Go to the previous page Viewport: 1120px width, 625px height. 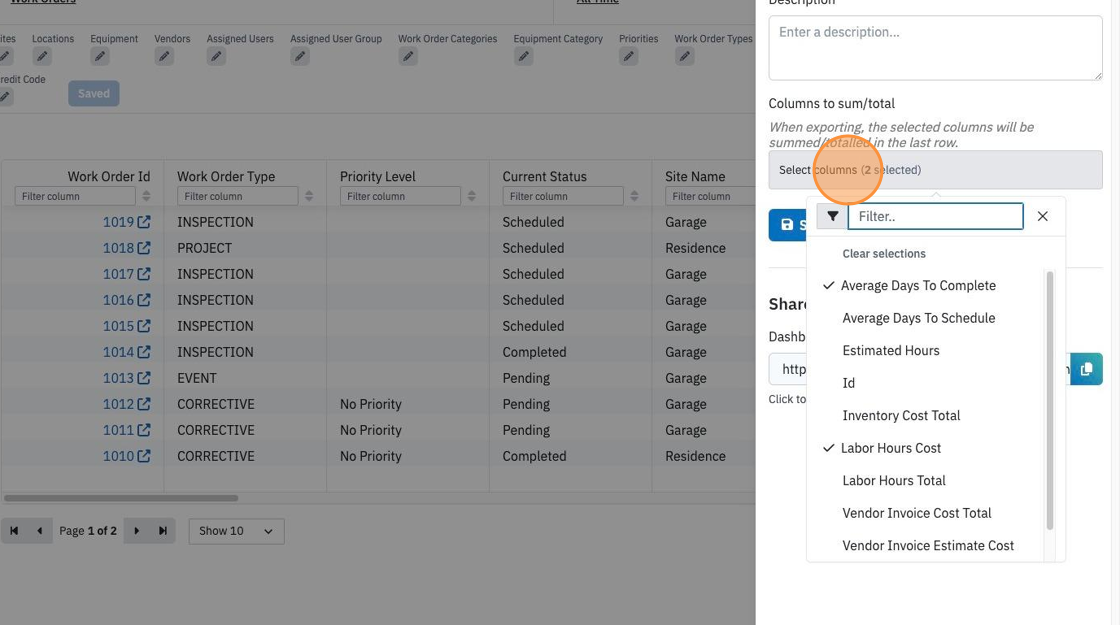(40, 531)
